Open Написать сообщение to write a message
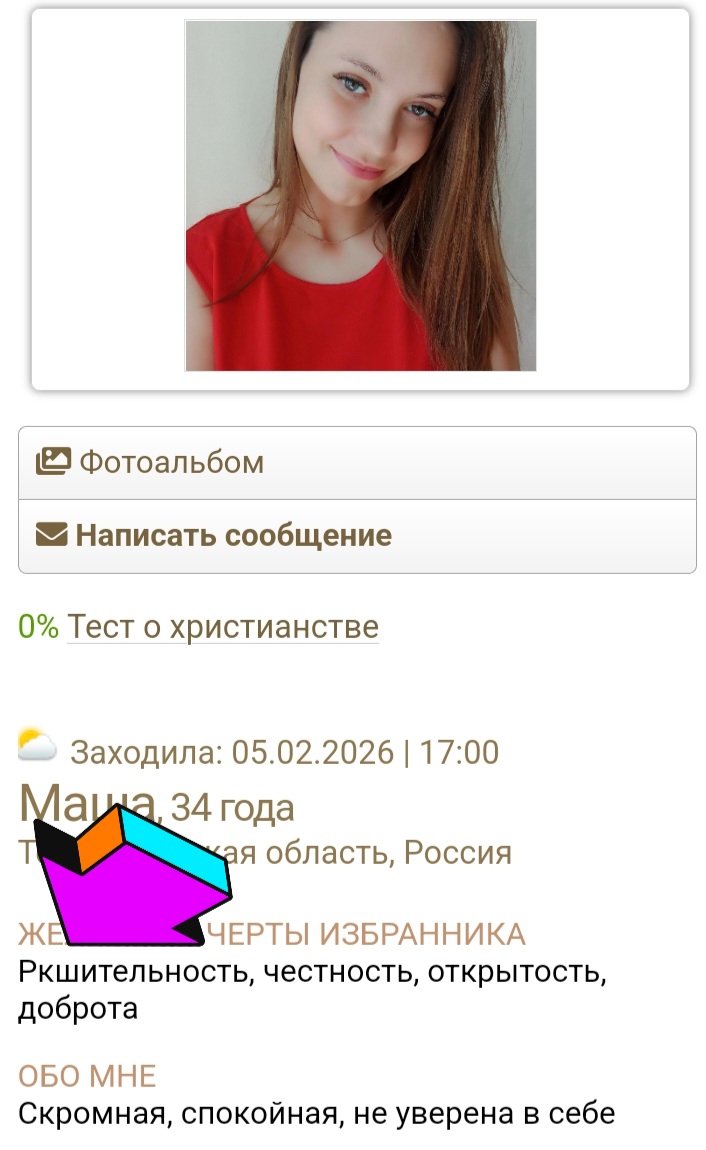Screen dimensions: 706x1150 (357, 536)
